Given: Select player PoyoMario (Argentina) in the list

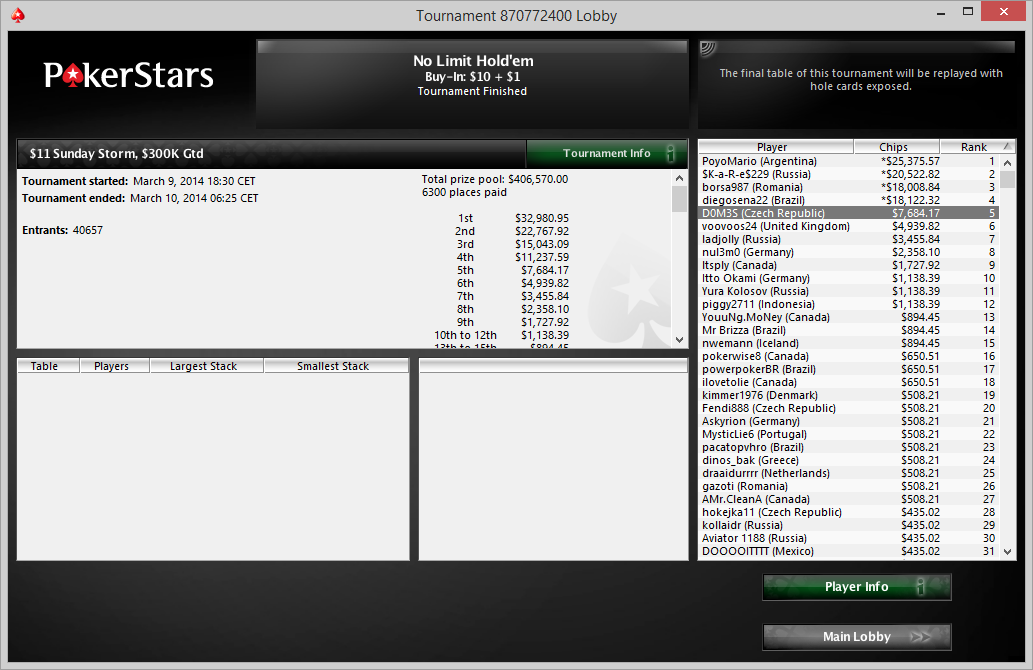Looking at the screenshot, I should click(848, 161).
